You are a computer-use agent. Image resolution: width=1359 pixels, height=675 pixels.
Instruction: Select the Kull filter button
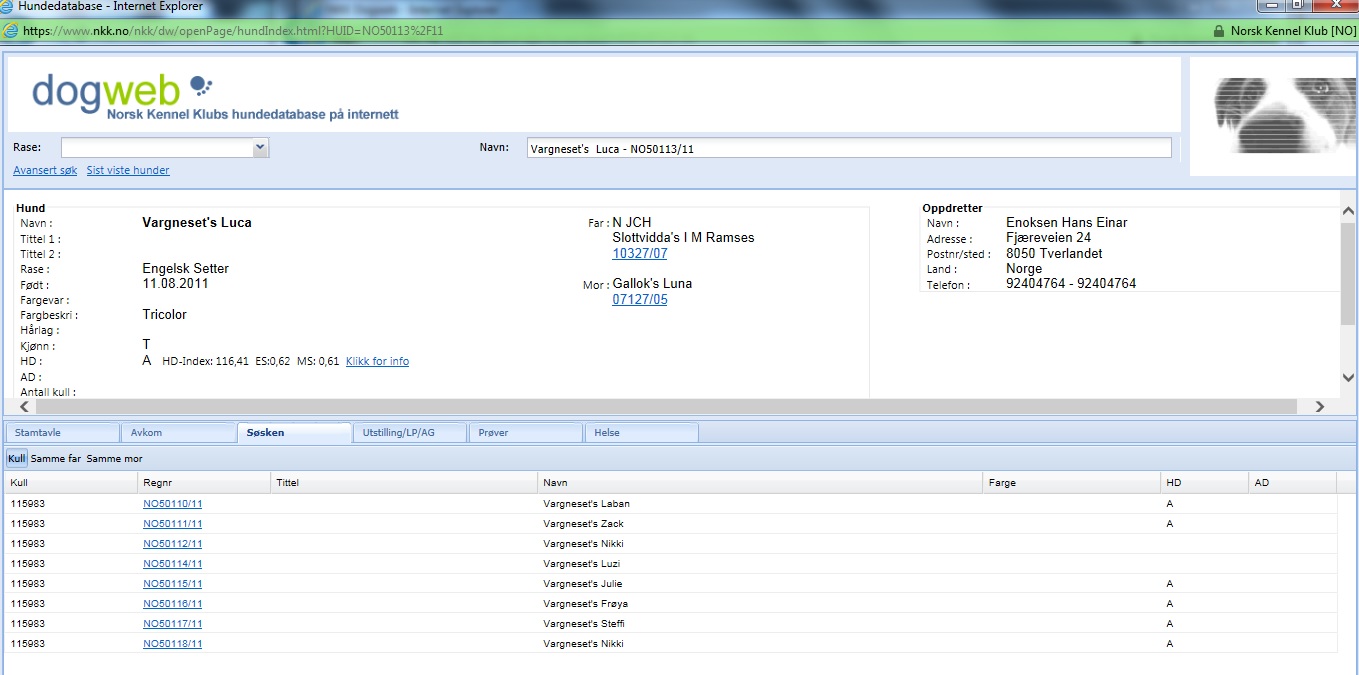[x=17, y=459]
